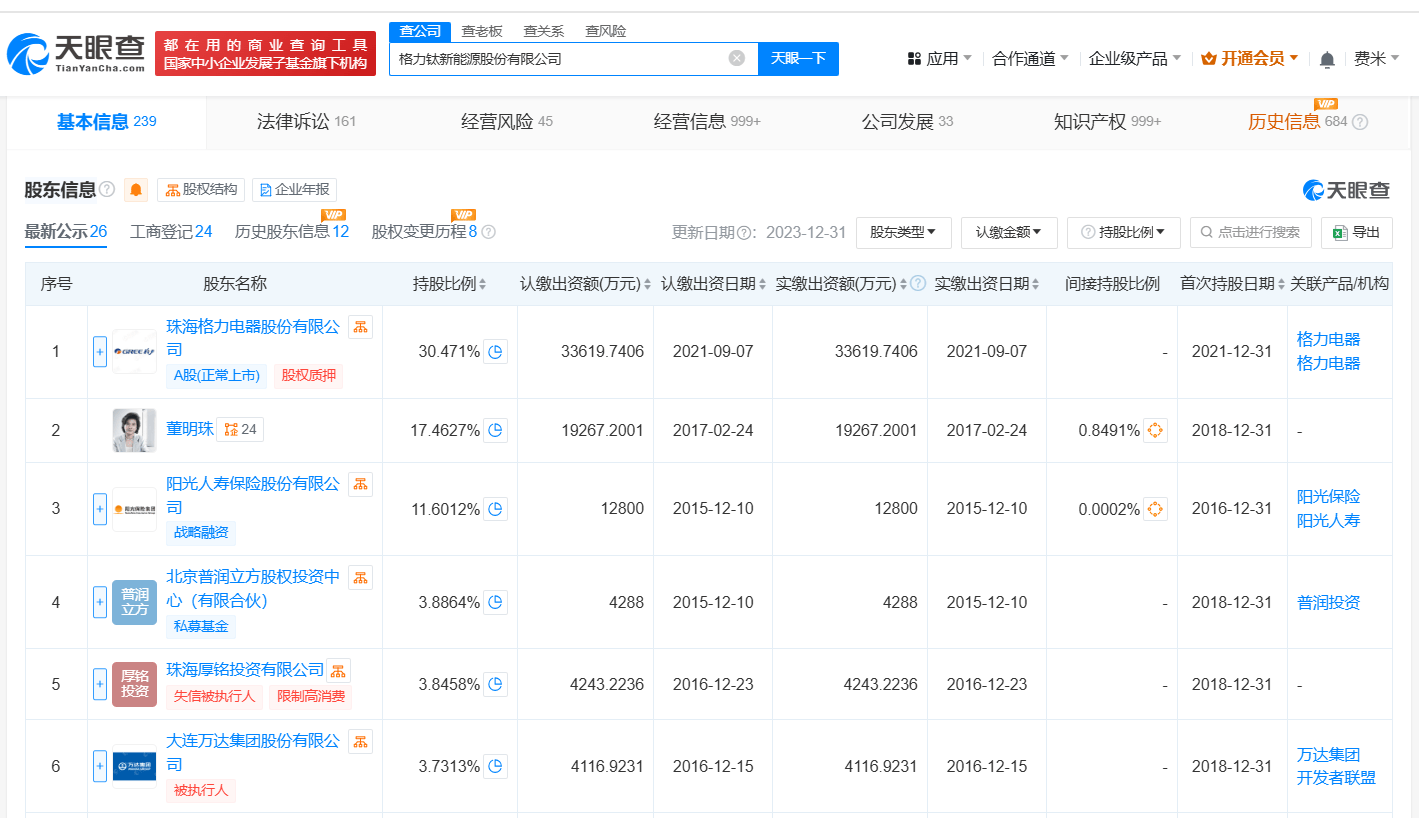This screenshot has height=818, width=1419.
Task: Click the 导出 export button
Action: click(1356, 232)
